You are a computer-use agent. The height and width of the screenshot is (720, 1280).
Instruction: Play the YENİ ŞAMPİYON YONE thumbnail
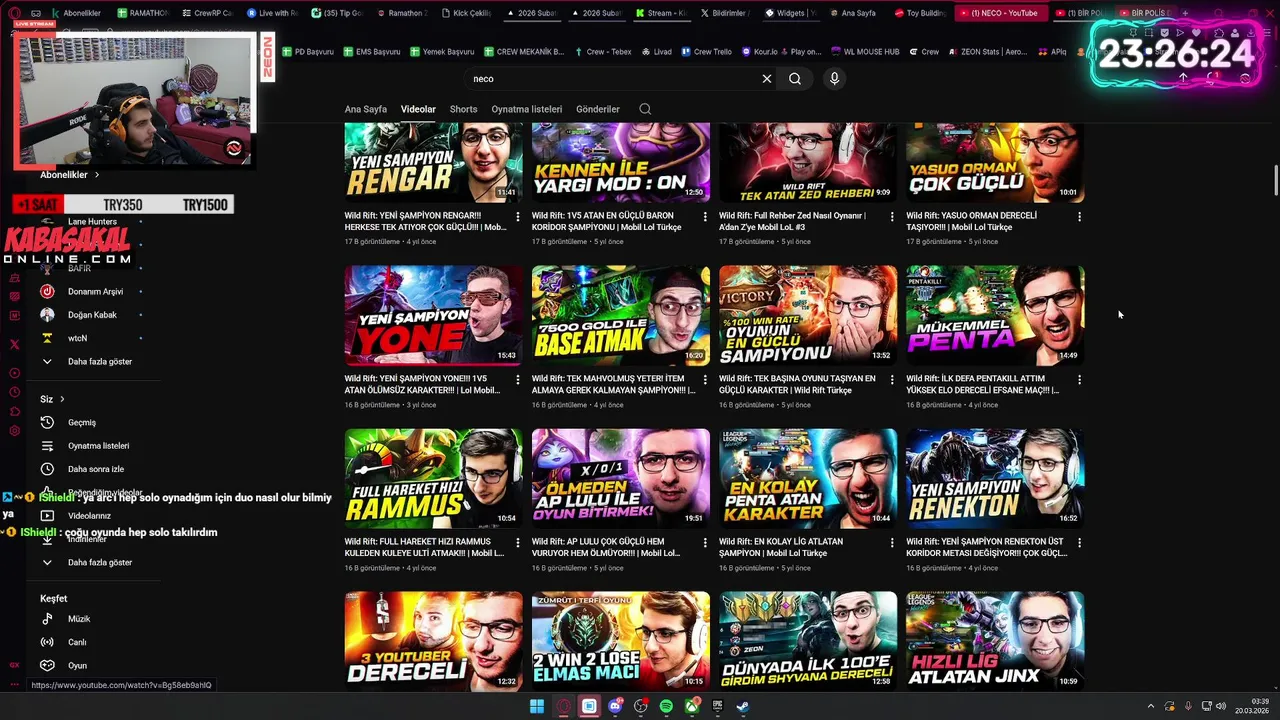click(x=433, y=316)
